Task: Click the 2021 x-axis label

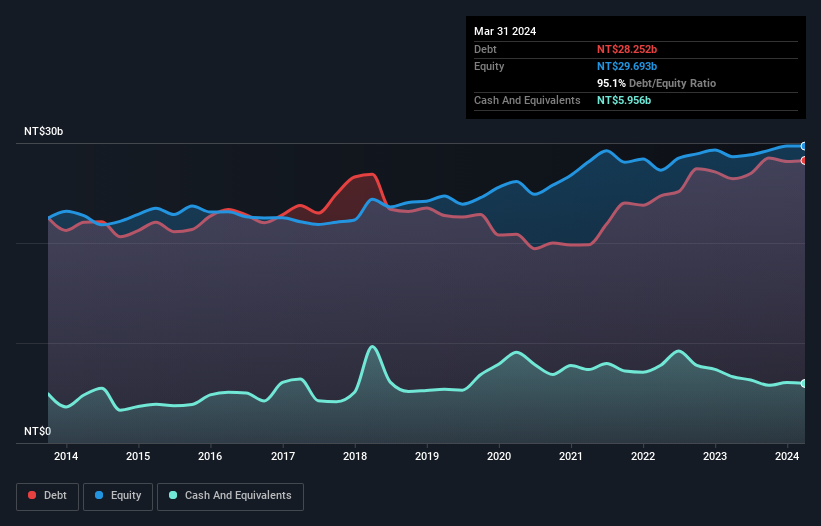Action: pos(571,456)
